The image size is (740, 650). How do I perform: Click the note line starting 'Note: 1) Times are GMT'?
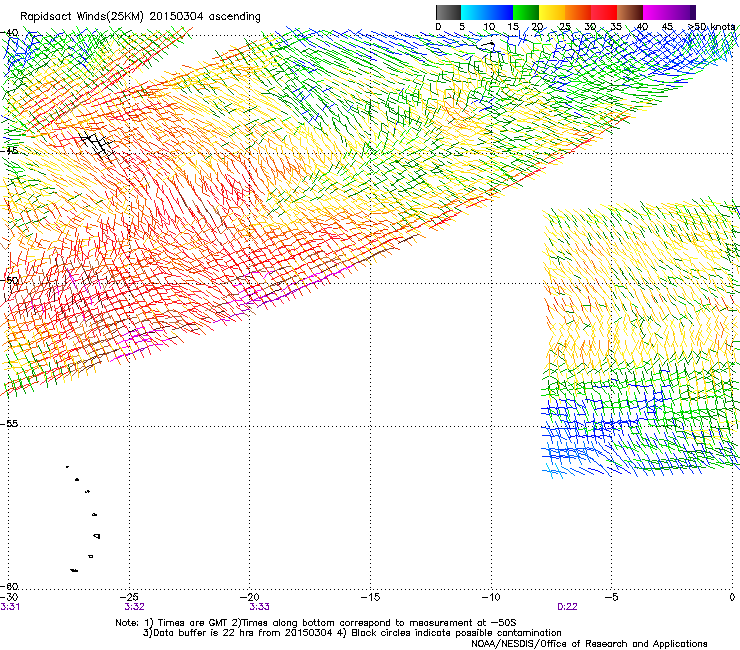[x=316, y=623]
